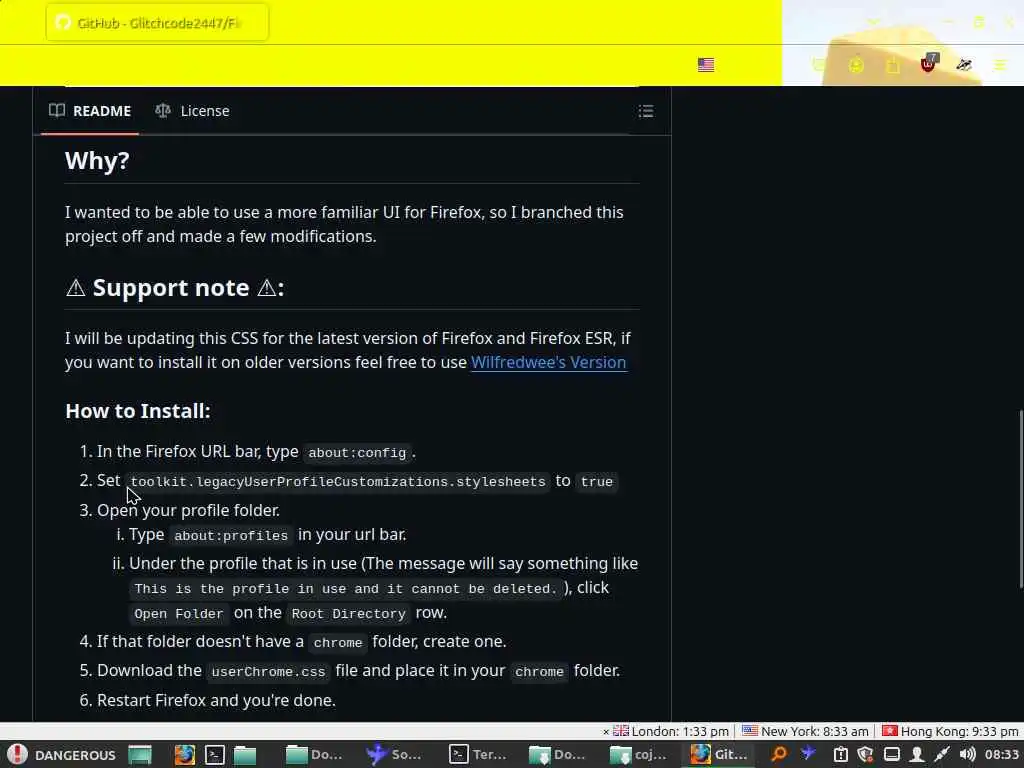
Task: Open Wilfredwee's Version link
Action: click(x=549, y=362)
